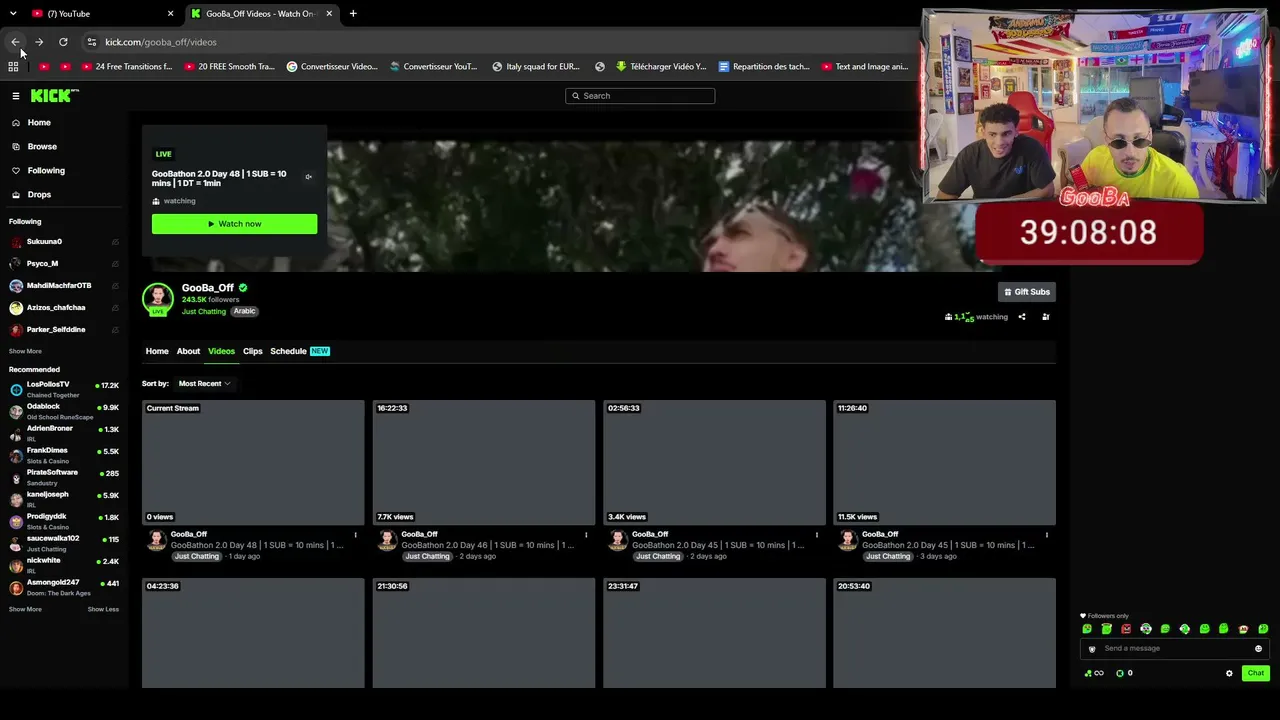Viewport: 1280px width, 720px height.
Task: Open Sukuuna0 followed channel
Action: [x=64, y=242]
